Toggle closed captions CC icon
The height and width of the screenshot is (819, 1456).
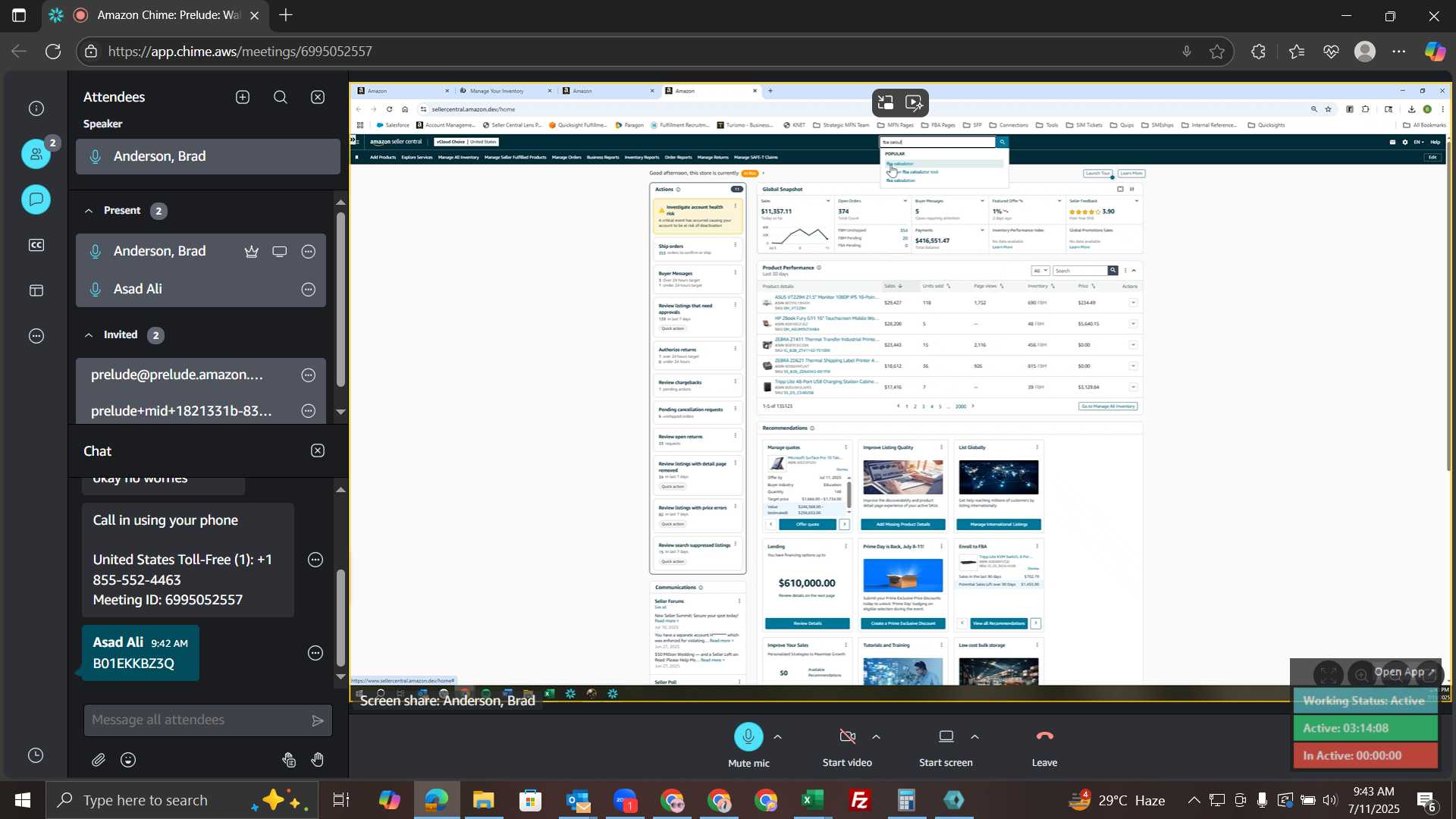pyautogui.click(x=36, y=245)
